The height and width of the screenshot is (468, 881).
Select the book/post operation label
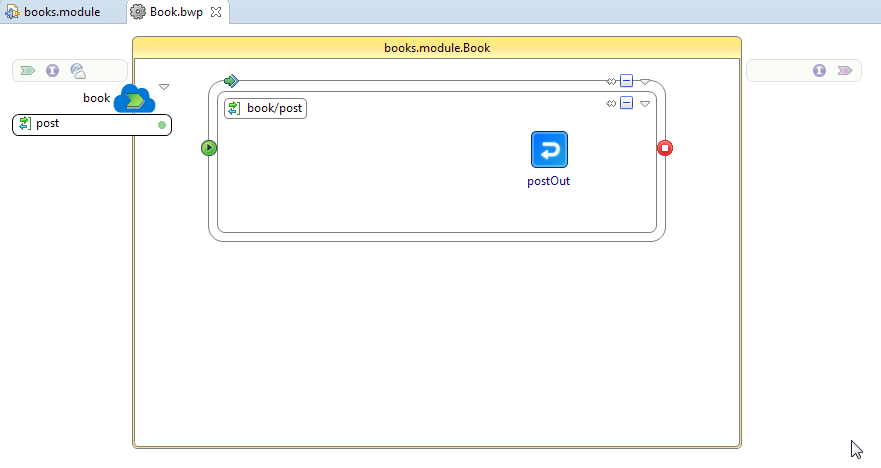[265, 108]
